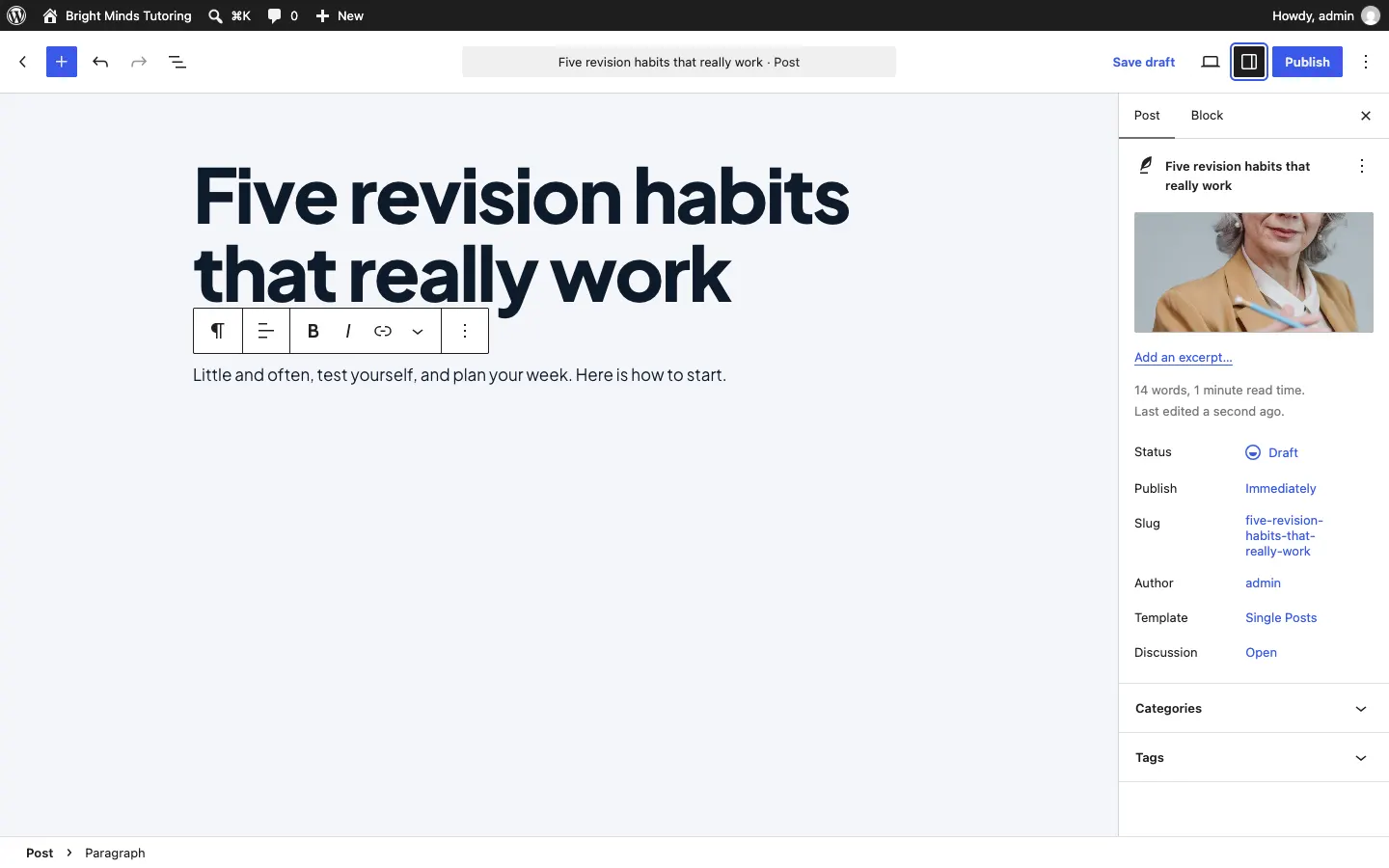Expand the Categories panel
Viewport: 1389px width, 868px height.
[x=1254, y=709]
